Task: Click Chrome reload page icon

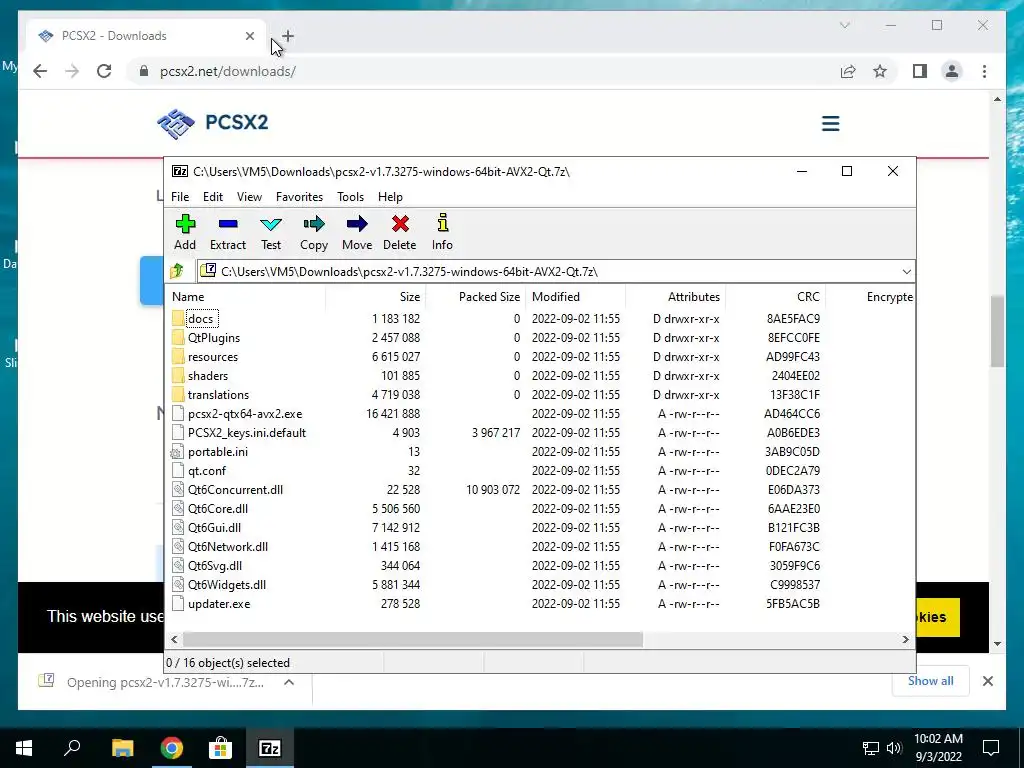Action: (x=104, y=71)
